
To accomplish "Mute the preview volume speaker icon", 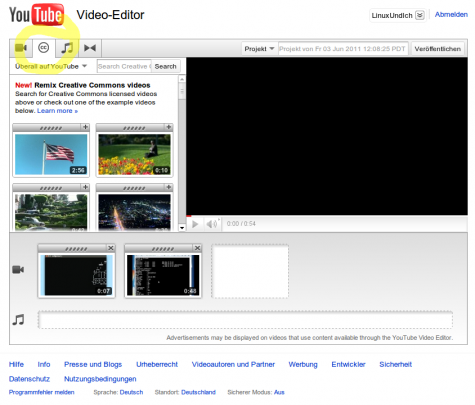I will (x=212, y=224).
